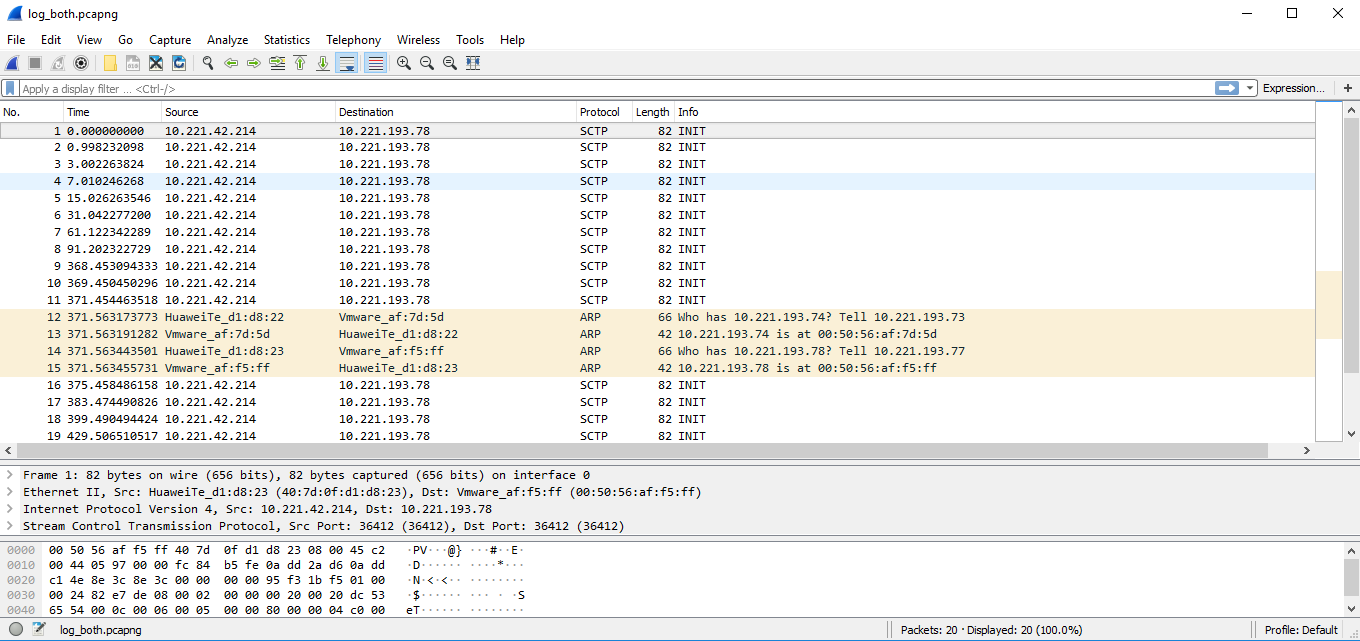Screen dimensions: 1360x641
Task: Expand the Stream Control Transmission Protocol details
Action: 10,527
